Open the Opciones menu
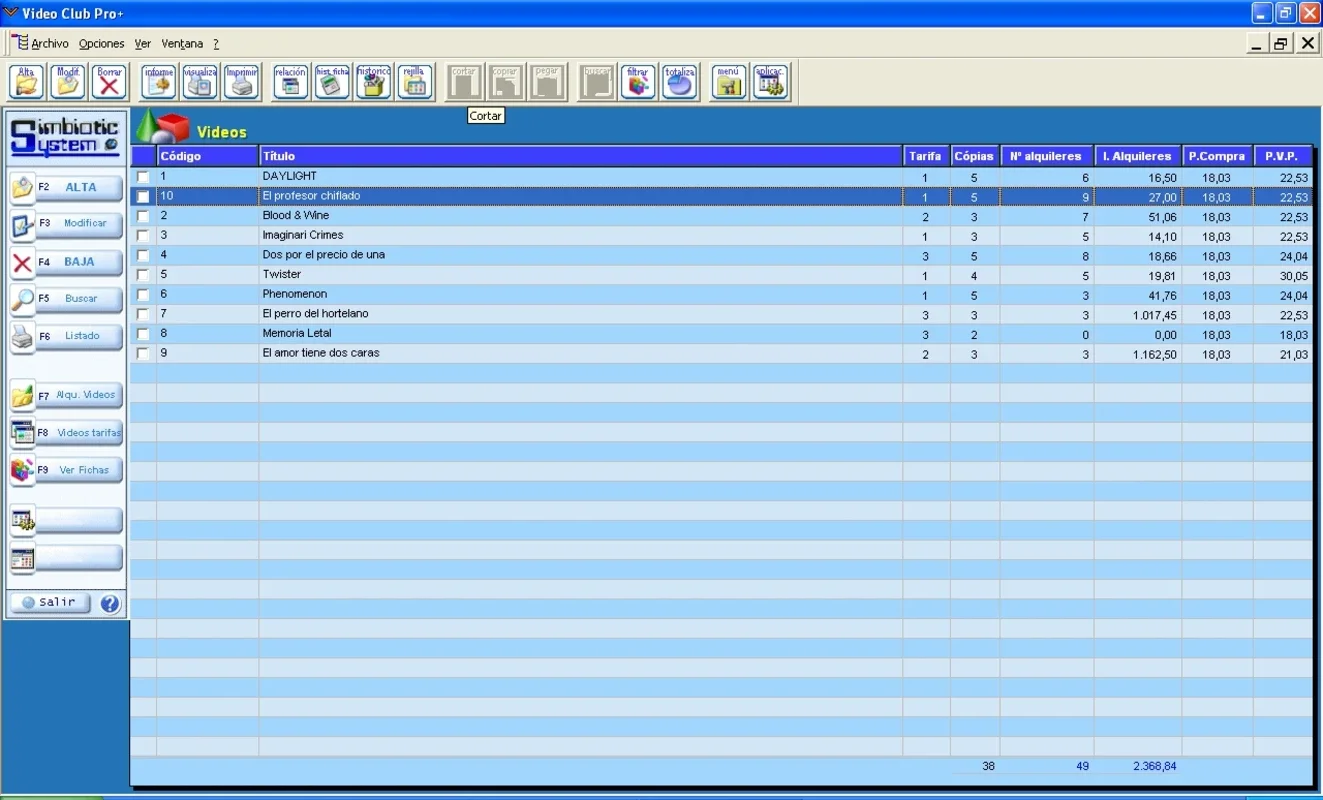Viewport: 1323px width, 800px height. pos(102,44)
